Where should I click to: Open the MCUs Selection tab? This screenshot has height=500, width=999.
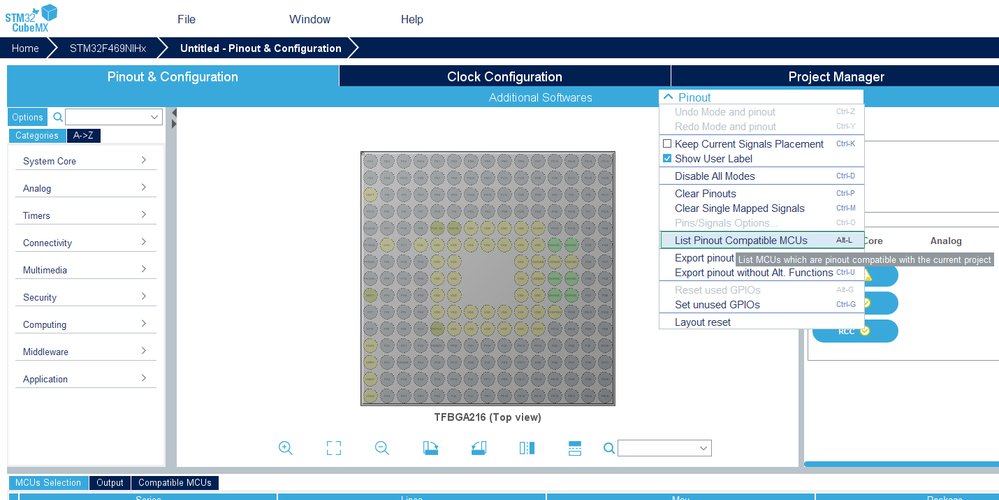(x=48, y=483)
